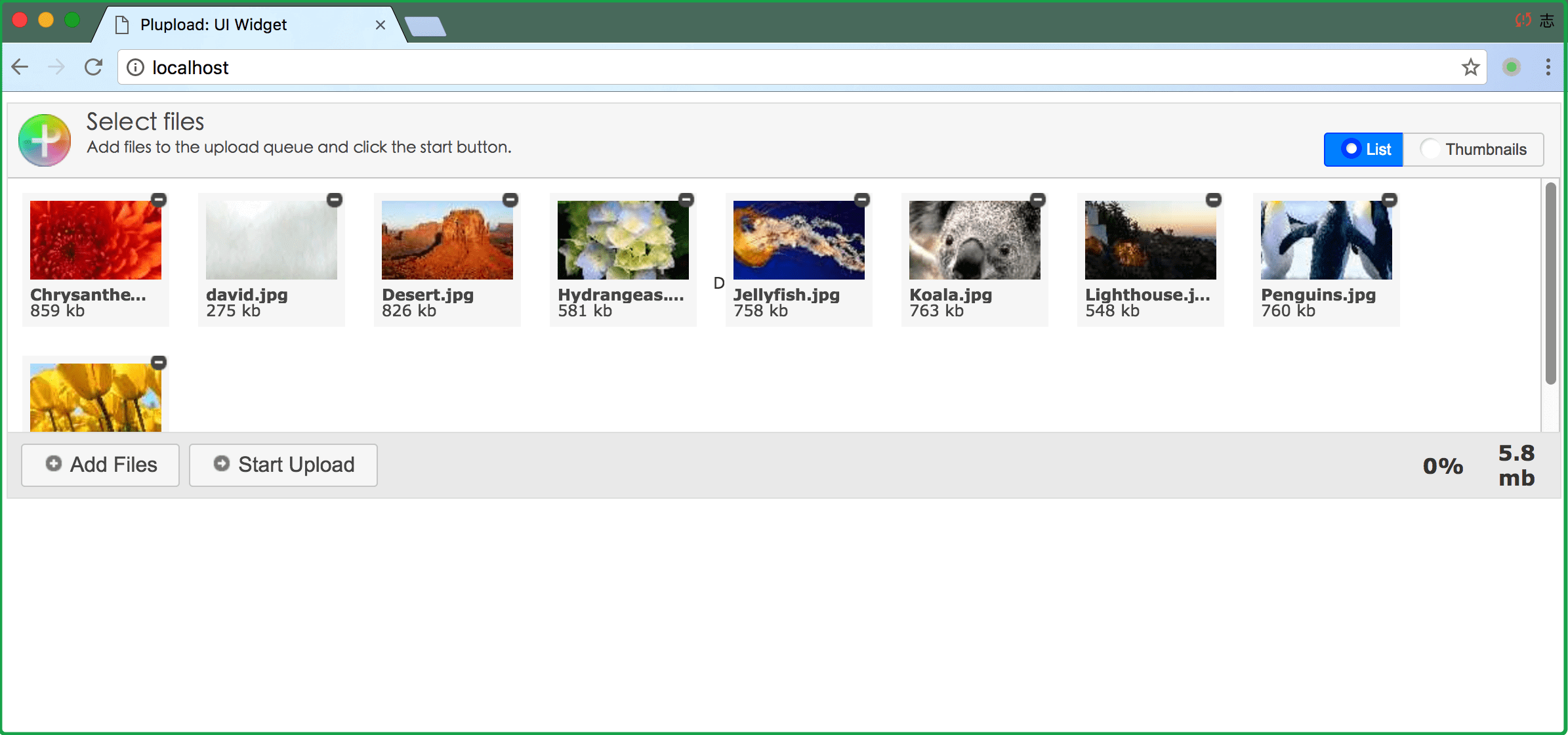1568x735 pixels.
Task: Click the Add Files button
Action: (100, 465)
